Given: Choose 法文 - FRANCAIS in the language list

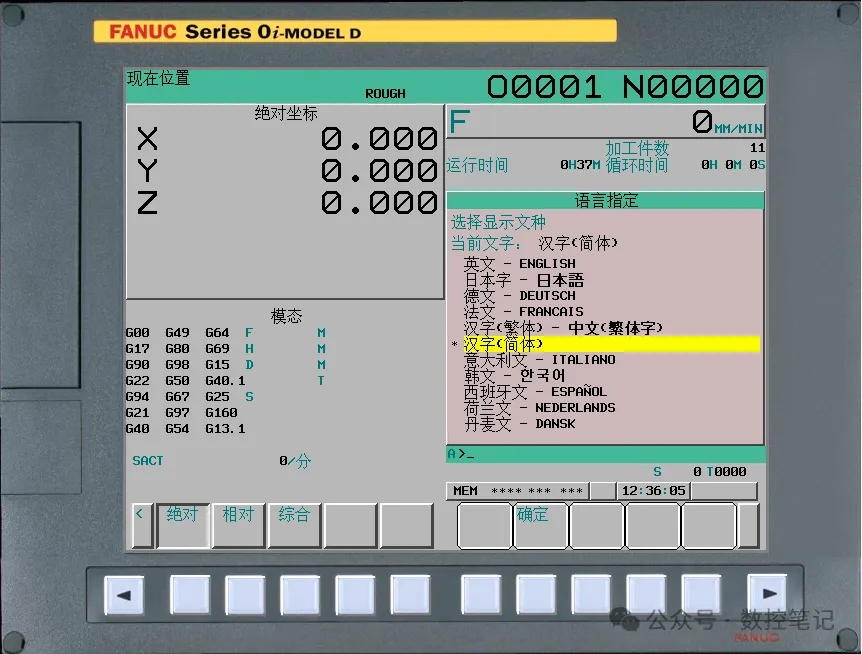Looking at the screenshot, I should tap(523, 312).
